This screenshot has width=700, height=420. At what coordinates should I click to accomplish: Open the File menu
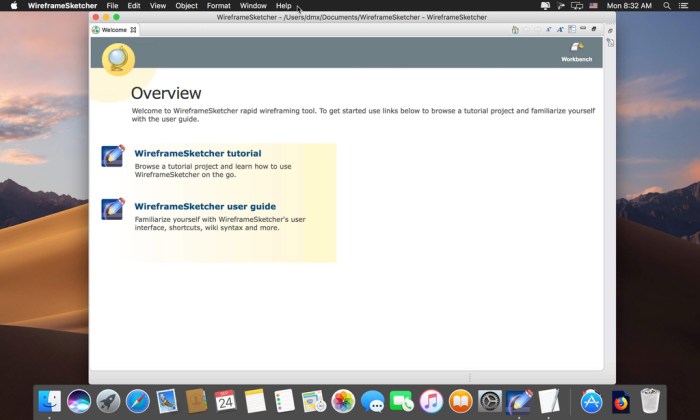112,6
